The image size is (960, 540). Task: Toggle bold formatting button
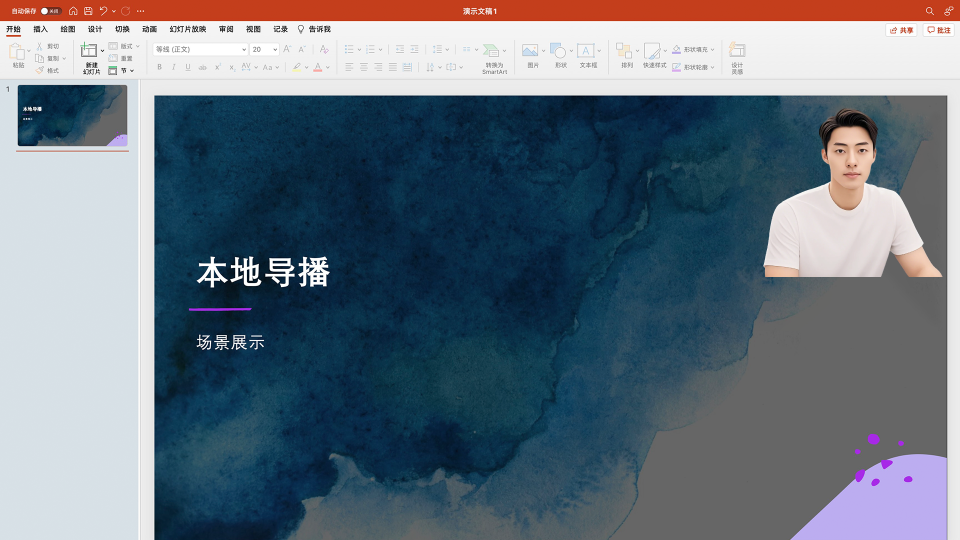pyautogui.click(x=159, y=67)
